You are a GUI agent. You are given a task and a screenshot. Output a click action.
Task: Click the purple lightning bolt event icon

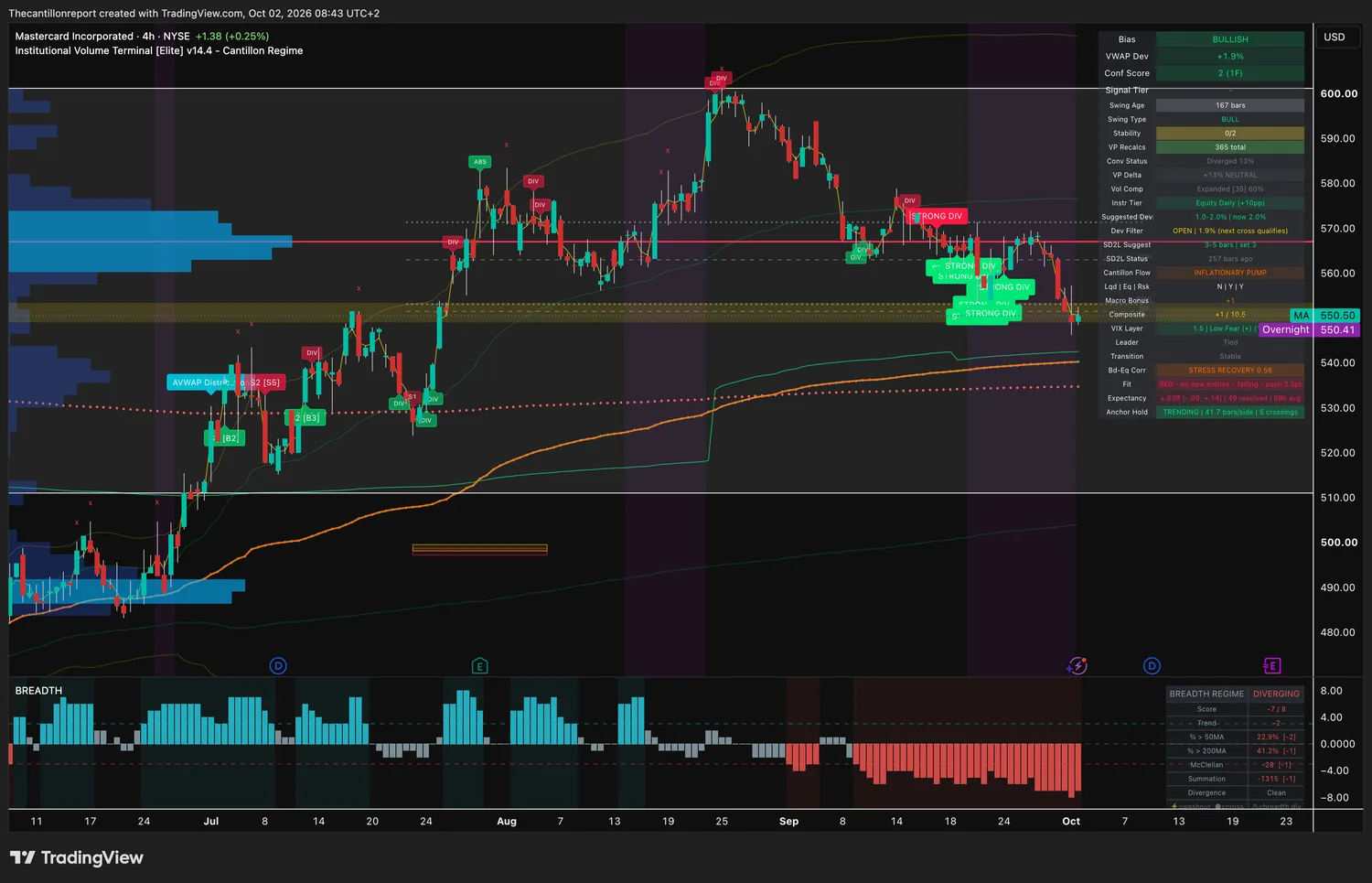tap(1077, 665)
